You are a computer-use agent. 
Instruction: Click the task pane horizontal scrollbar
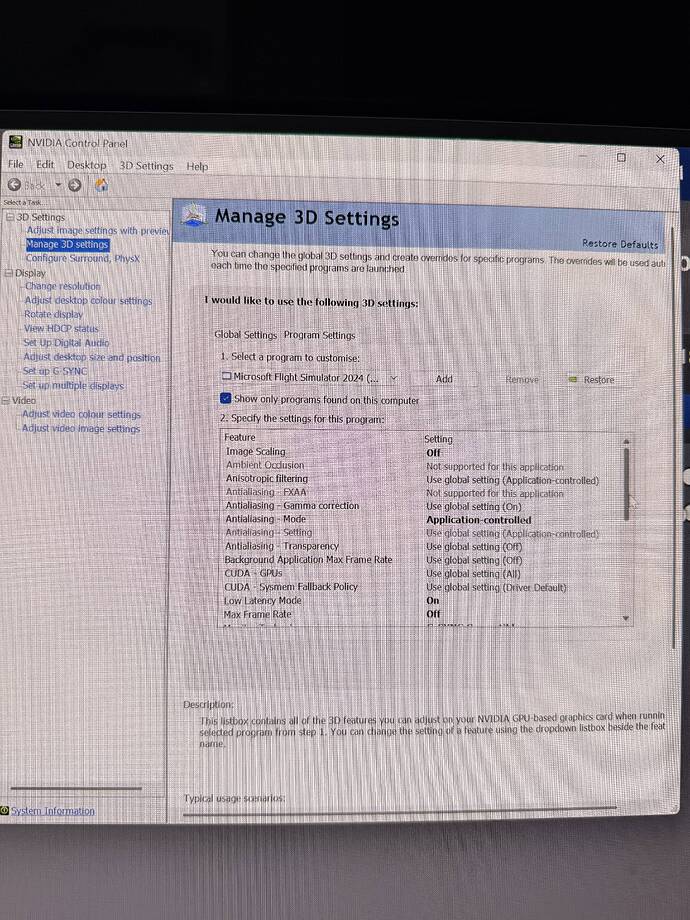[76, 788]
